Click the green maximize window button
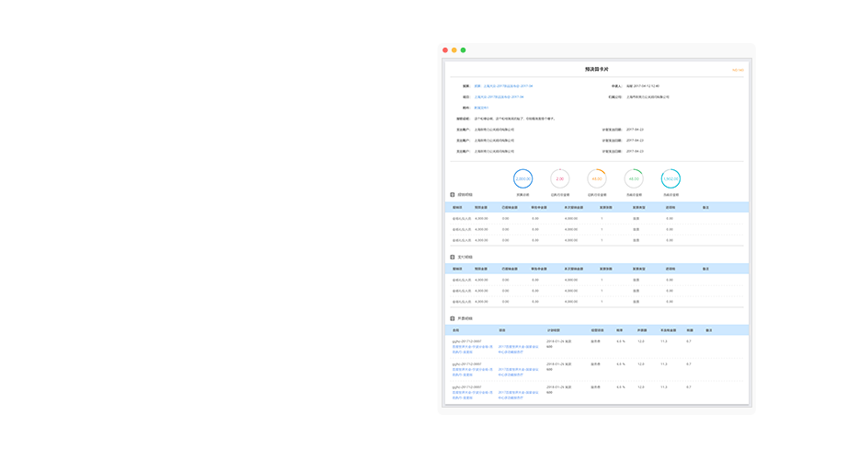The height and width of the screenshot is (462, 850). [x=463, y=50]
